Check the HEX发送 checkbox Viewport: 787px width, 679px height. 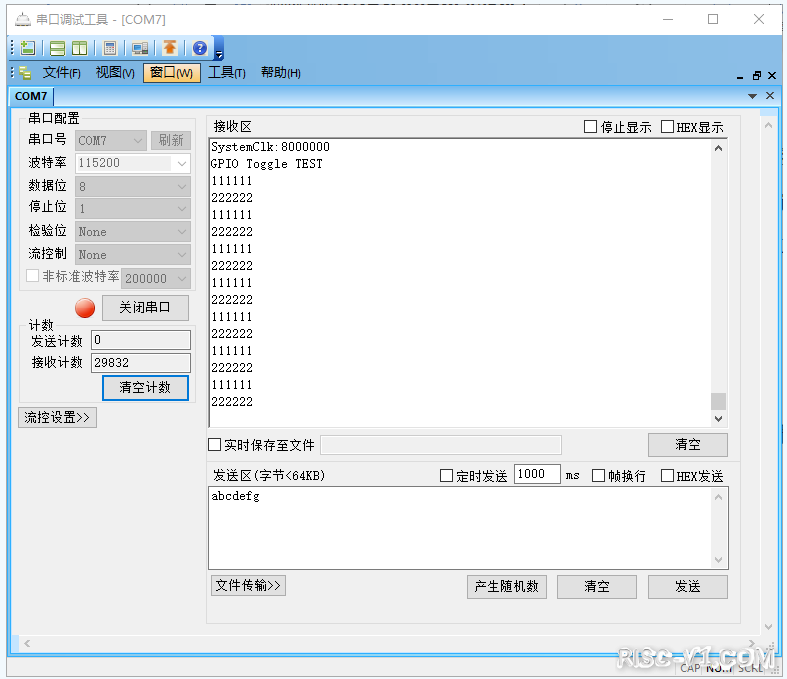click(667, 475)
